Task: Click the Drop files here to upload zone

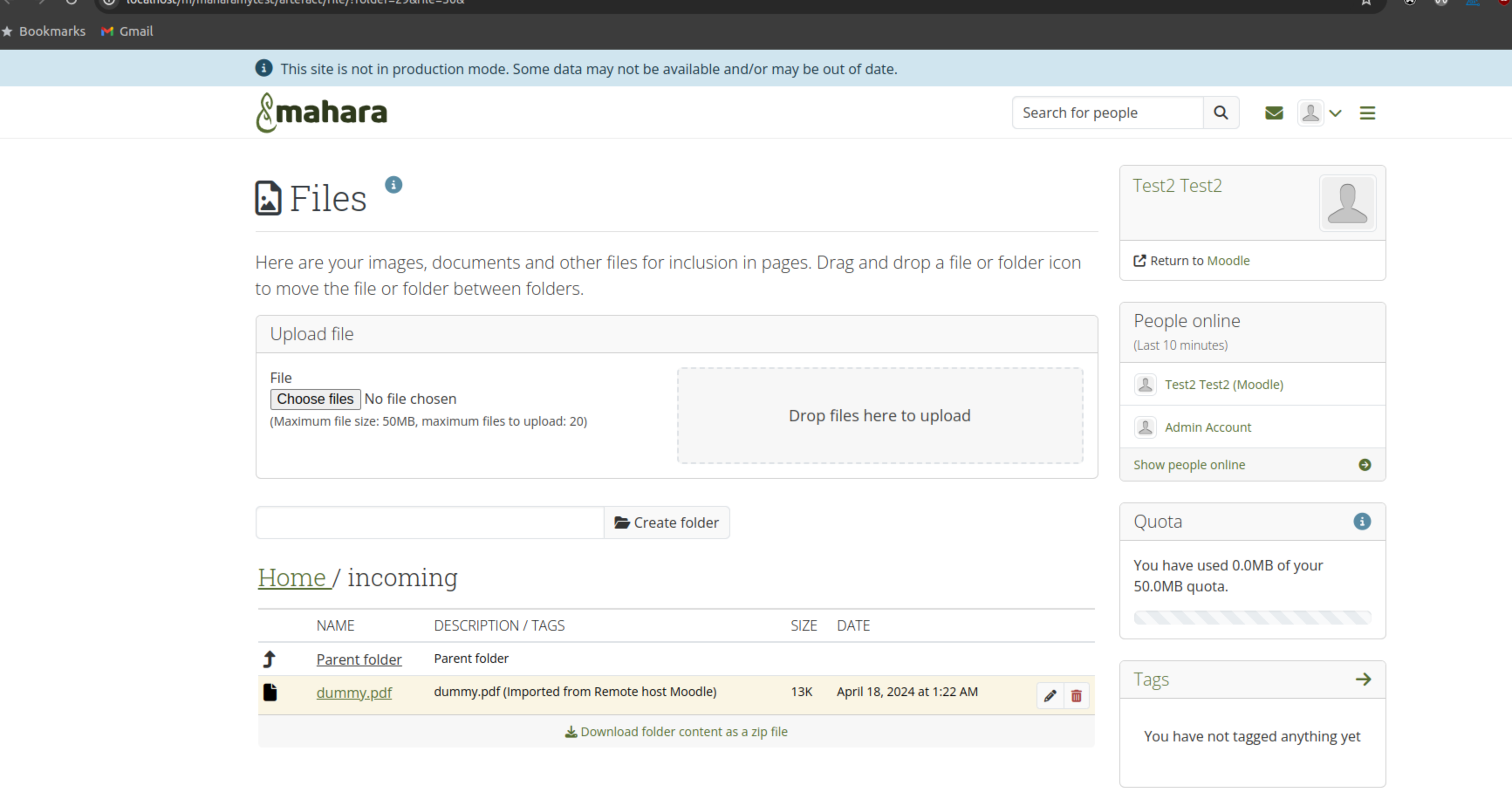Action: (x=879, y=415)
